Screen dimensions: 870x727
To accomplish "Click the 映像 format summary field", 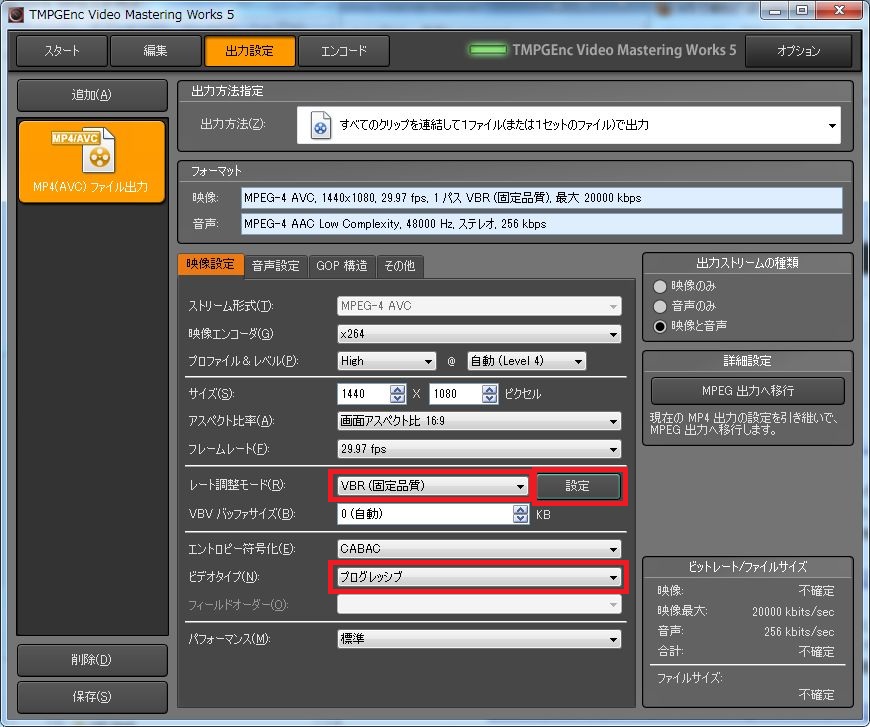I will pos(542,198).
